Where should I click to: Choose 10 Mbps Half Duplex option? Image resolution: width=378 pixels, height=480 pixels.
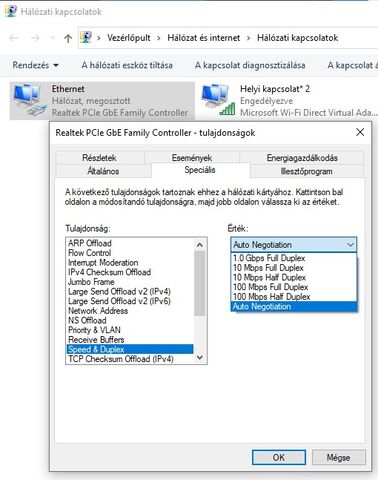(x=294, y=278)
